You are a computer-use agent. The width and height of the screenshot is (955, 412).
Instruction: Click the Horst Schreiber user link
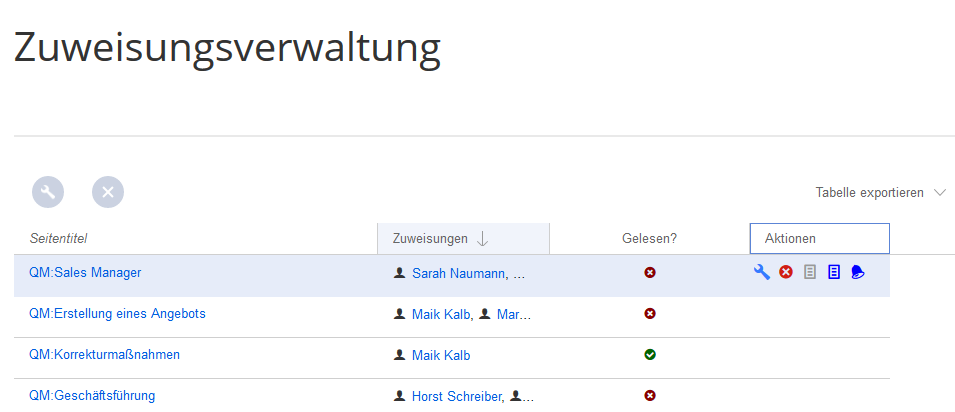[458, 397]
